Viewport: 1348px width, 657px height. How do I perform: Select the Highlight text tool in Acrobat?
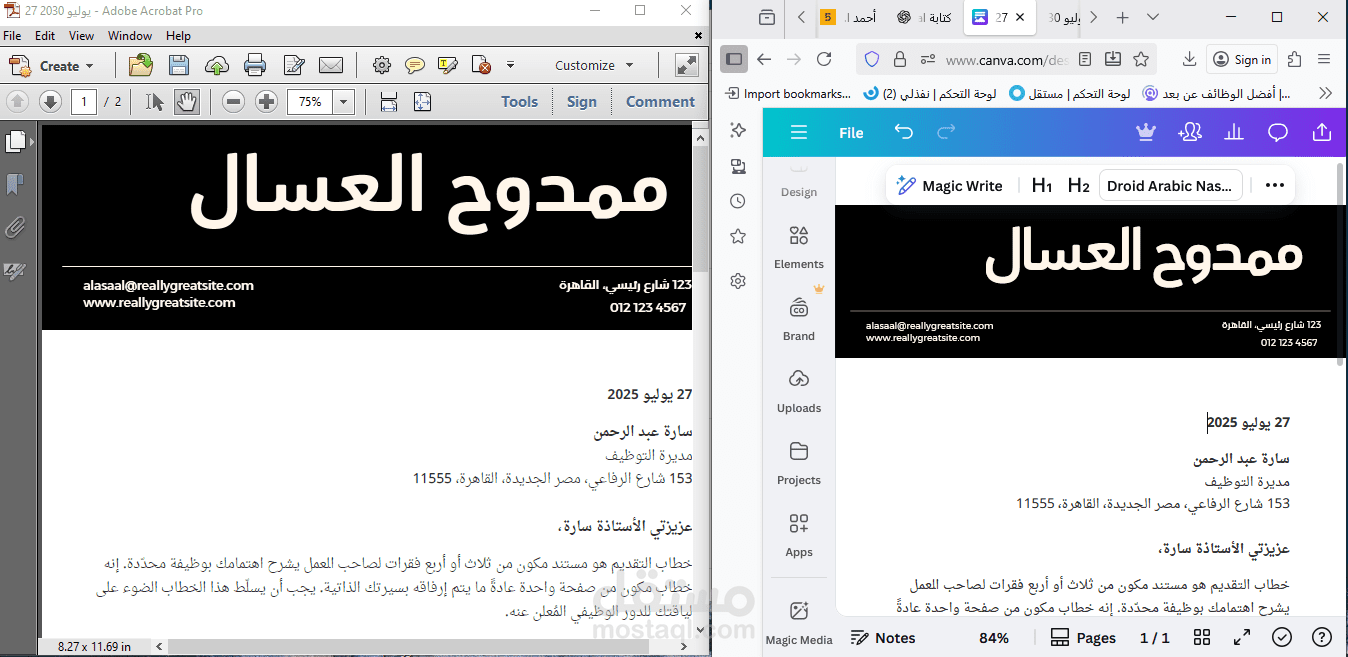click(x=447, y=66)
